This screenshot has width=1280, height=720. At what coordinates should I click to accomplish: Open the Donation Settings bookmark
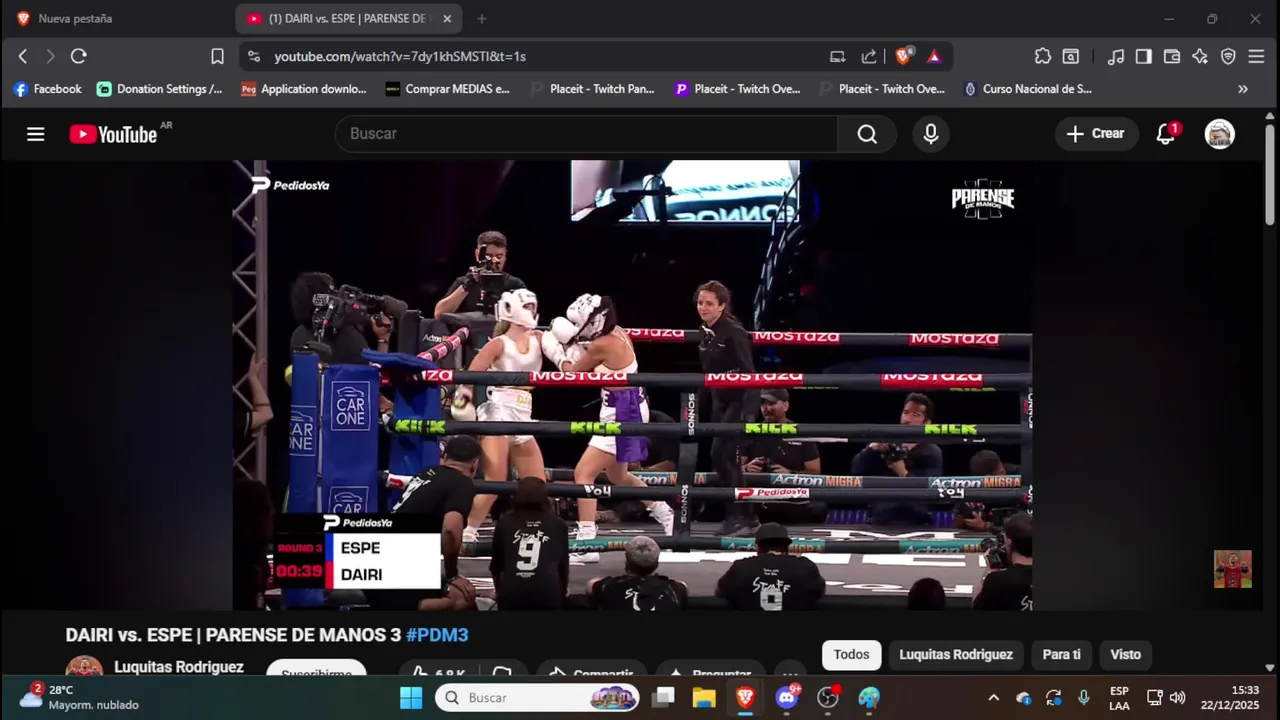pyautogui.click(x=160, y=89)
